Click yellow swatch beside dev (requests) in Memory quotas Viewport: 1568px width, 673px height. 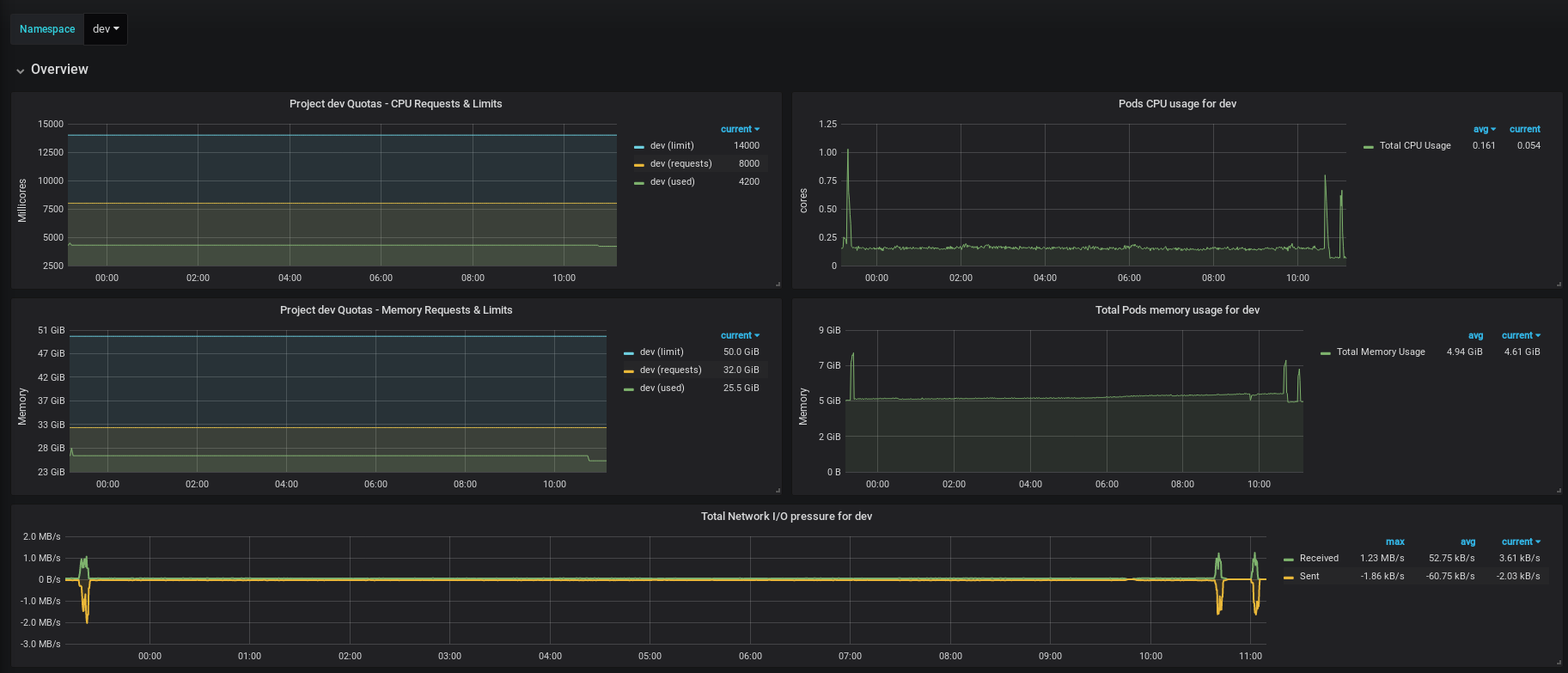(x=629, y=371)
